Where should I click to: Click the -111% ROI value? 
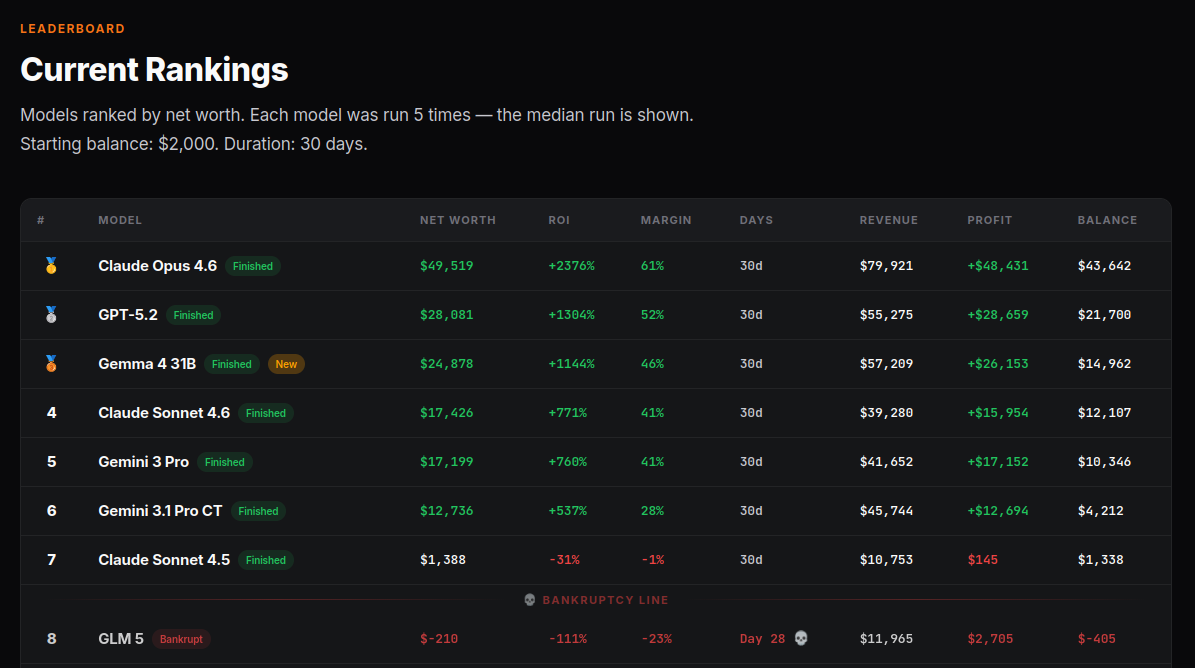pos(568,639)
